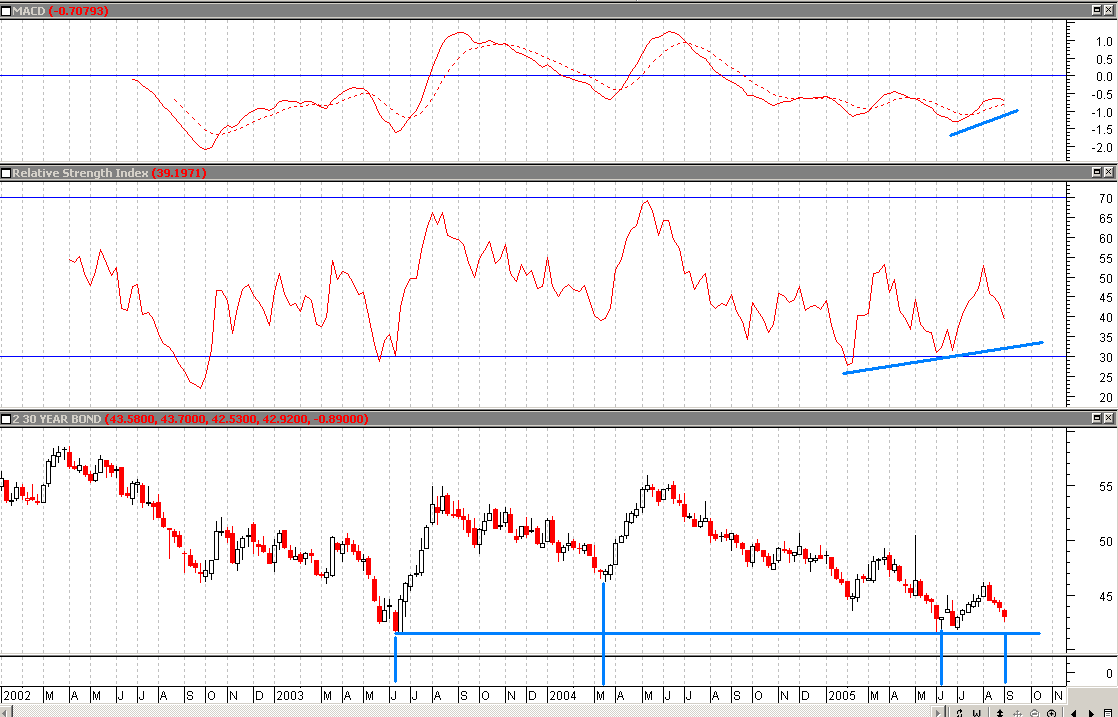Click the W weekly periodicity icon
The height and width of the screenshot is (717, 1118).
click(x=977, y=713)
